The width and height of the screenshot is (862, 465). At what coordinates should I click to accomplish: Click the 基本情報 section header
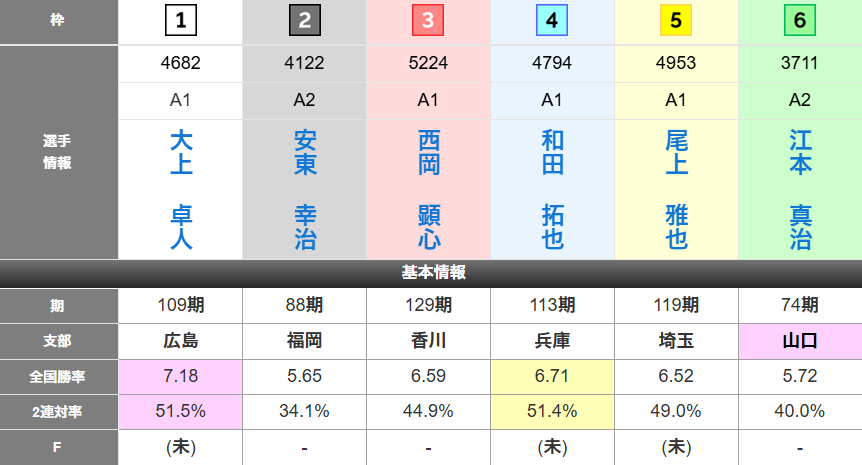431,273
